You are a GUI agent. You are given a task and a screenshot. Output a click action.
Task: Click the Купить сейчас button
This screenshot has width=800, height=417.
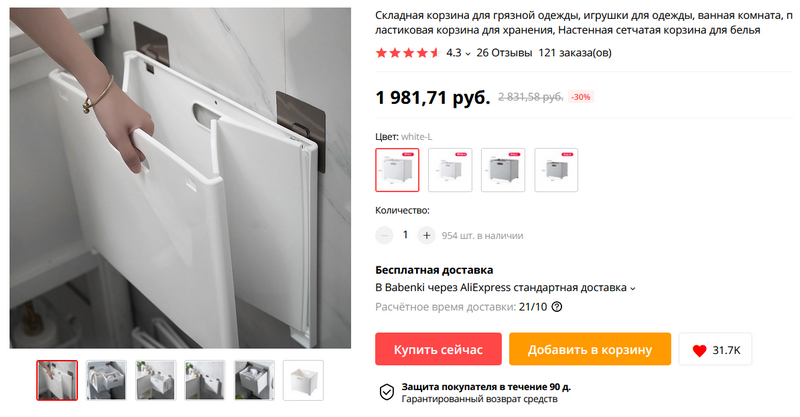coord(438,349)
